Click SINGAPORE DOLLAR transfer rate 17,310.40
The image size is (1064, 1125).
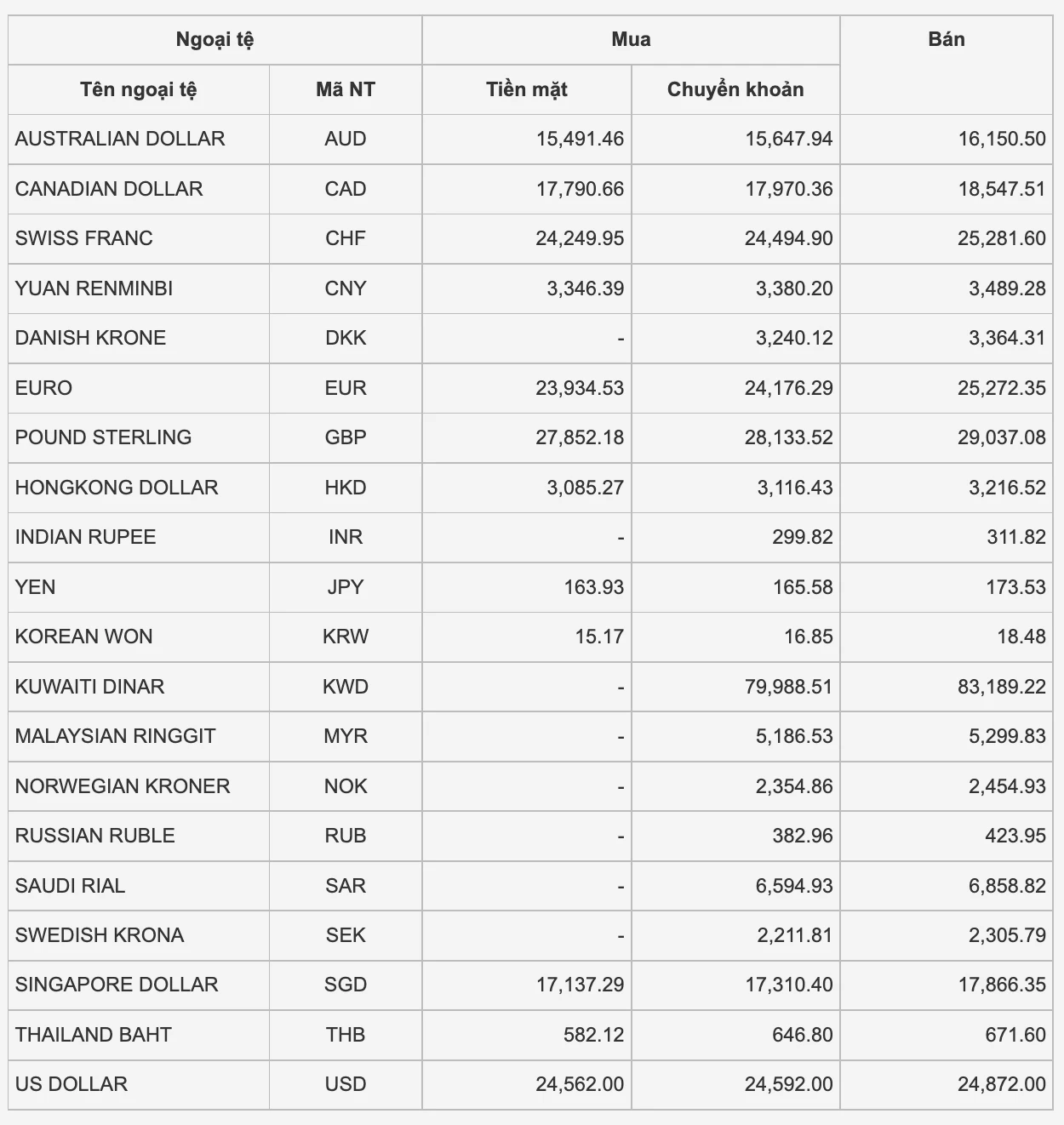click(x=788, y=985)
